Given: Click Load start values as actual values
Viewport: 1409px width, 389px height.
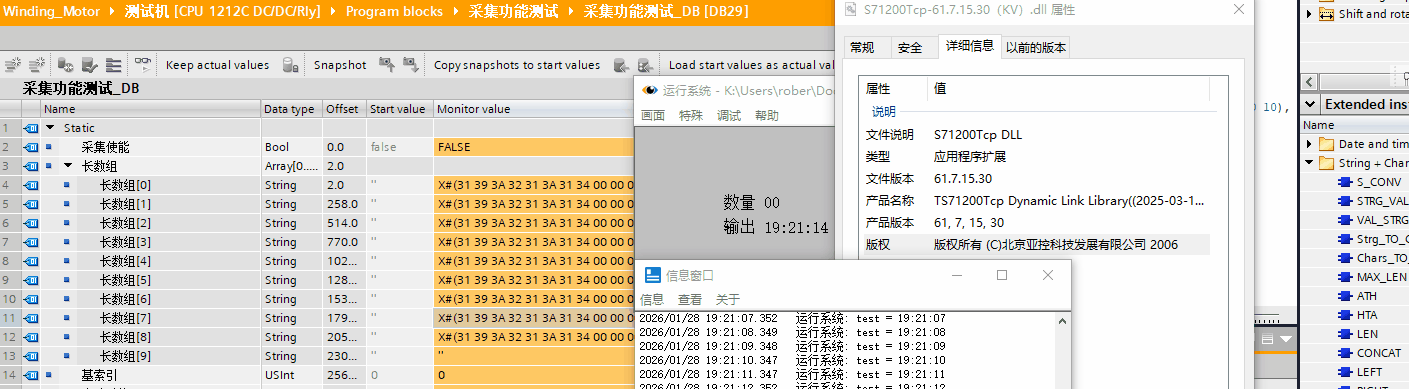Looking at the screenshot, I should (751, 65).
